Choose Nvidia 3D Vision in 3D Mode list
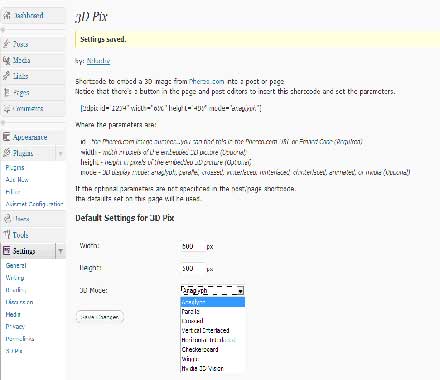 pos(213,369)
